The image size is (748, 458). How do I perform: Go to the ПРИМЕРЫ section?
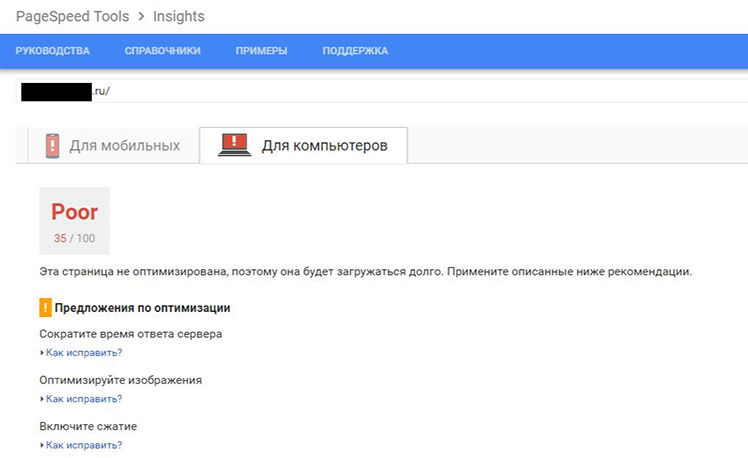[x=262, y=51]
